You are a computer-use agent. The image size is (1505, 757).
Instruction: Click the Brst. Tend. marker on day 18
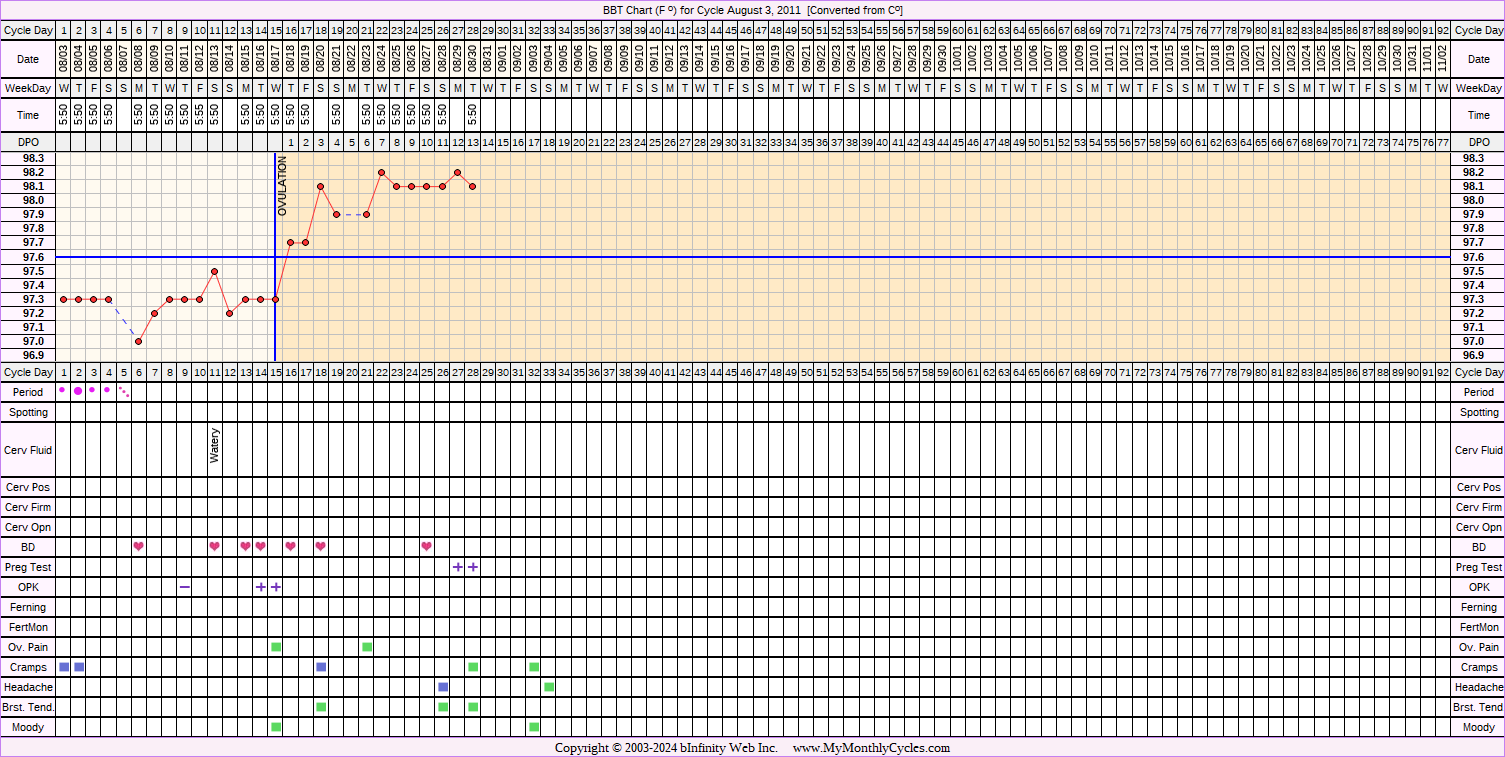pyautogui.click(x=321, y=707)
